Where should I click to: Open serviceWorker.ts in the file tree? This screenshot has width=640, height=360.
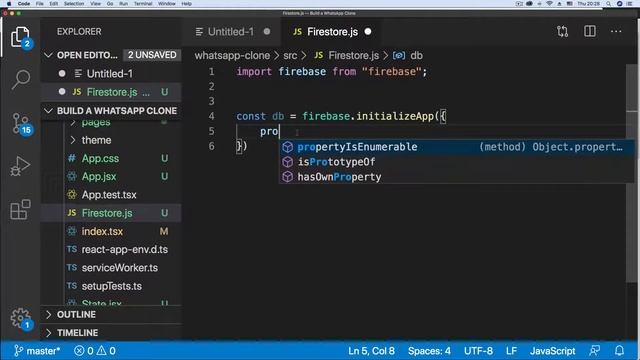pyautogui.click(x=111, y=268)
